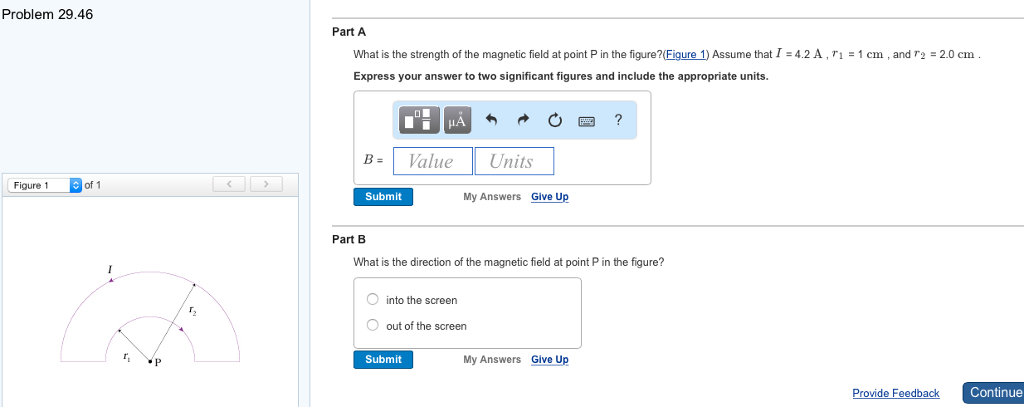Click the Units input field
Viewport: 1024px width, 407px height.
(x=514, y=161)
